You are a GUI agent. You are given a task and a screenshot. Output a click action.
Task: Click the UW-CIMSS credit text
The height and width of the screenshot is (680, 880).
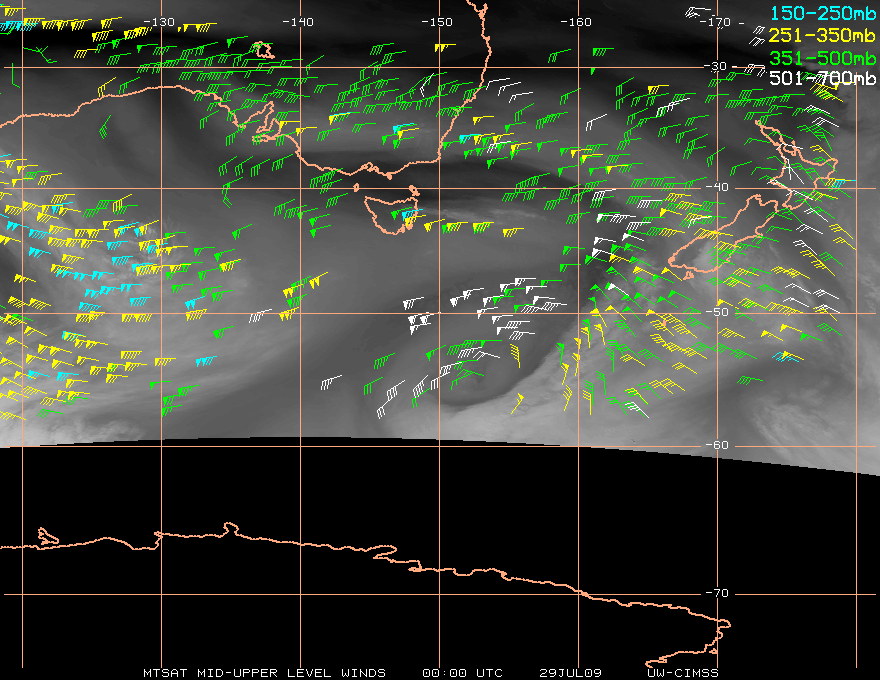click(682, 673)
